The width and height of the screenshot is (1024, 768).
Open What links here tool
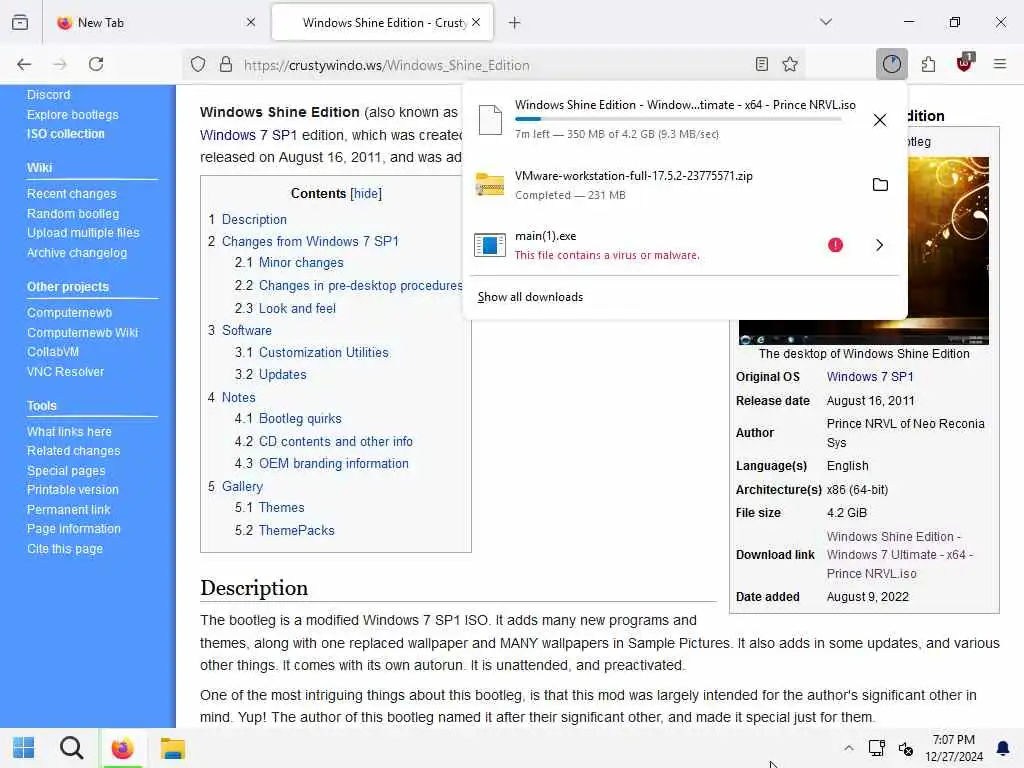click(69, 432)
